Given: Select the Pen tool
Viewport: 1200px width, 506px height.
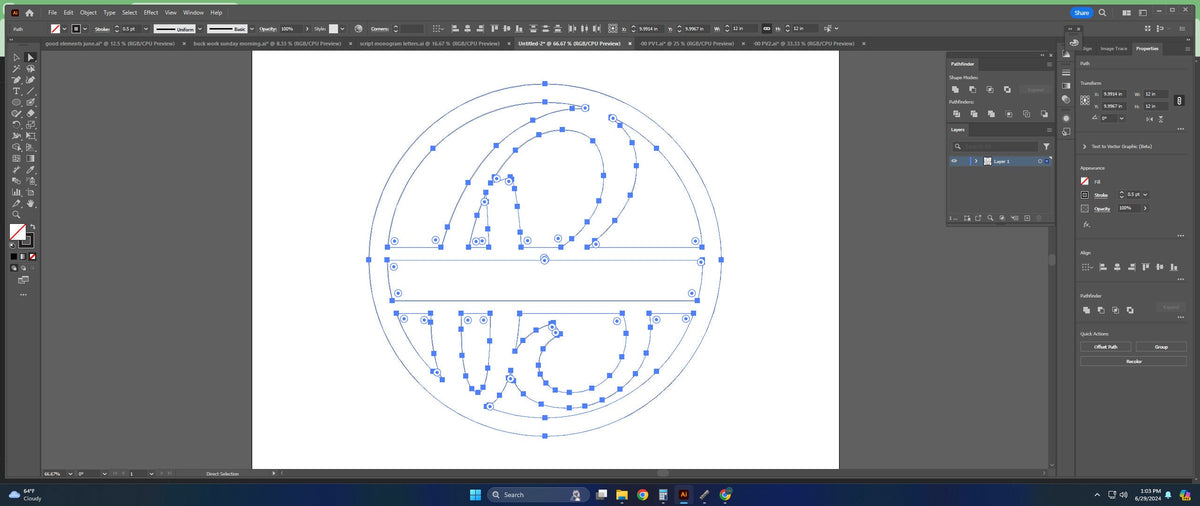Looking at the screenshot, I should coord(17,80).
